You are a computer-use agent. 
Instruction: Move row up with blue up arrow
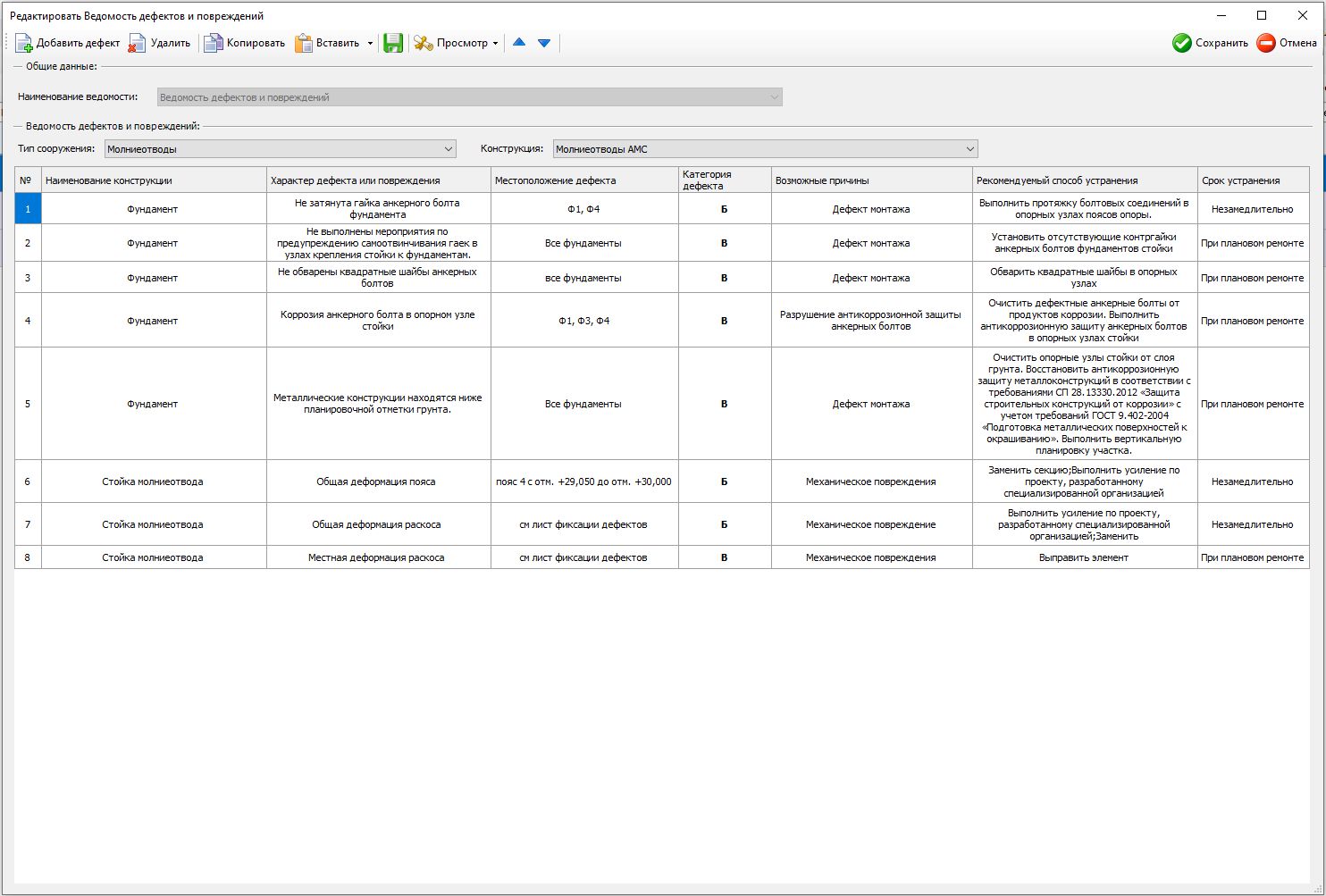coord(519,43)
